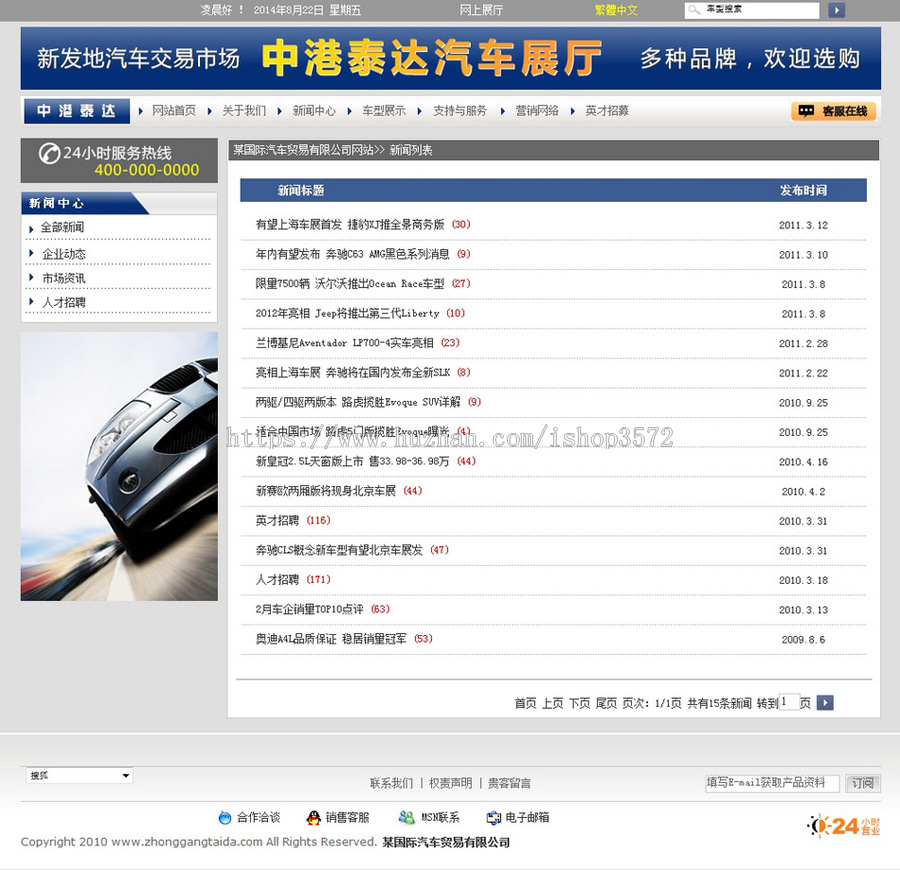Click the page-jump arrow after 转到 input
The image size is (900, 870).
click(824, 703)
